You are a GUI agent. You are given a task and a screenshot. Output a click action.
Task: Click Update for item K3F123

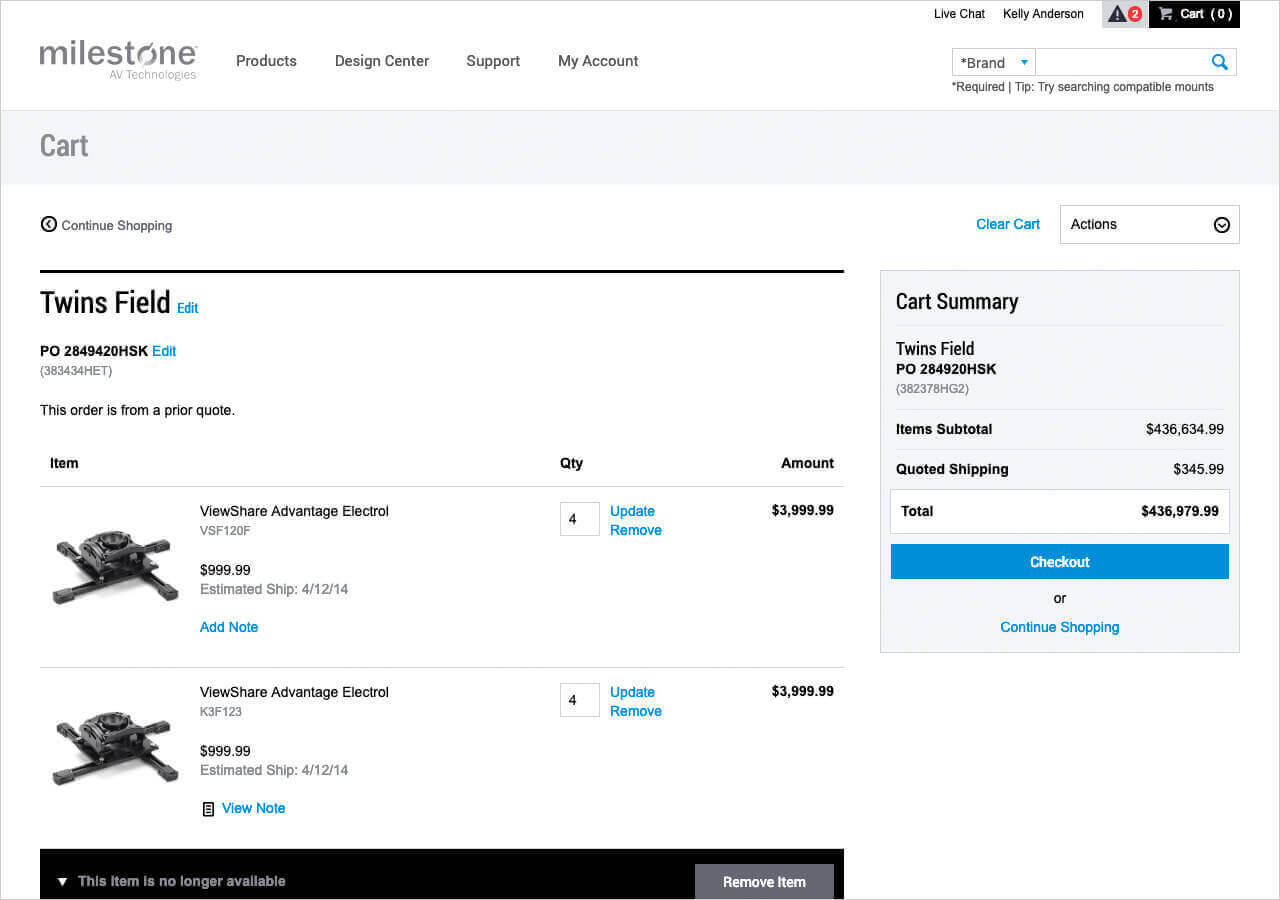coord(632,692)
